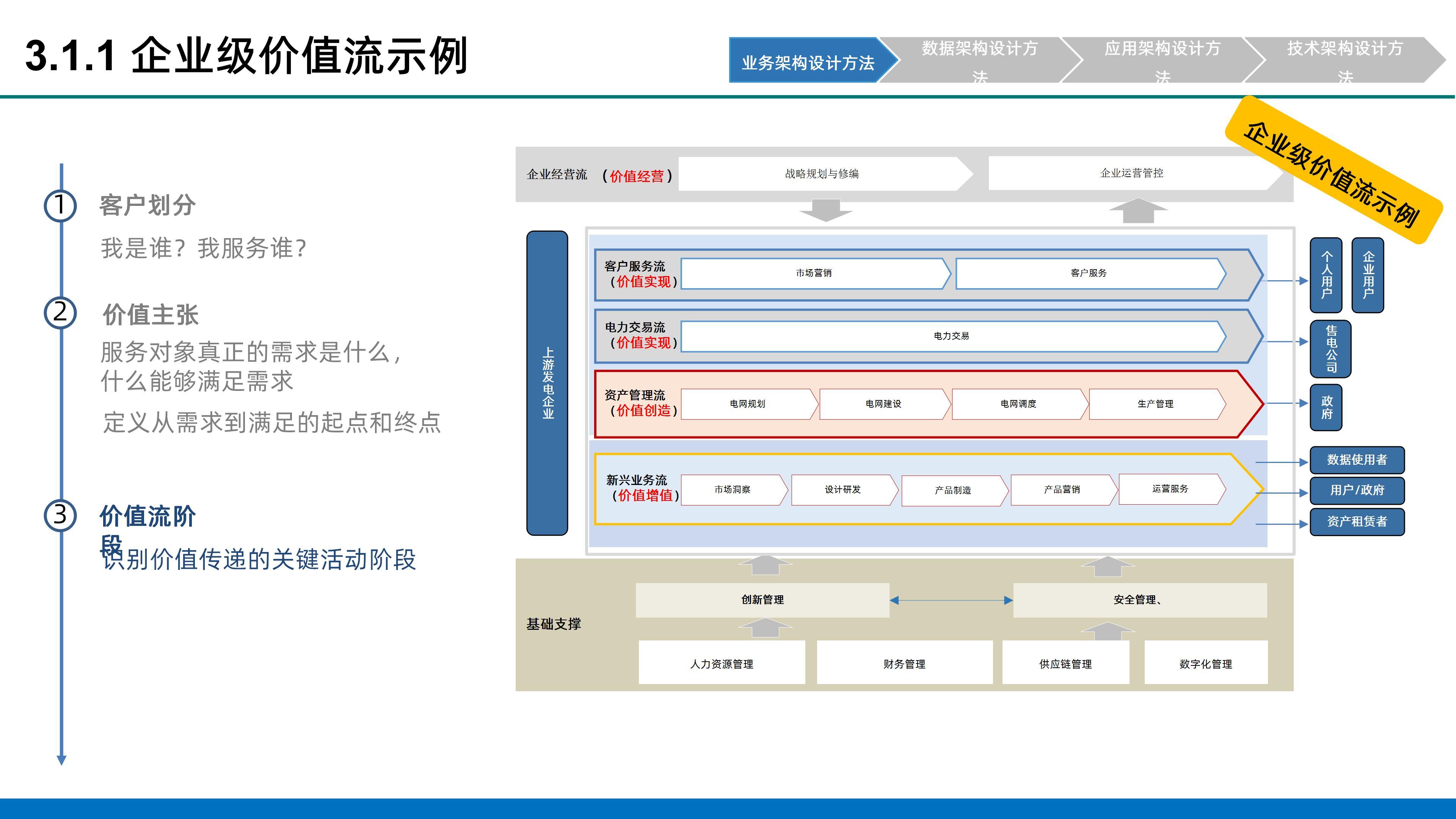1456x819 pixels.
Task: Select the 价值主张 heading
Action: point(151,315)
